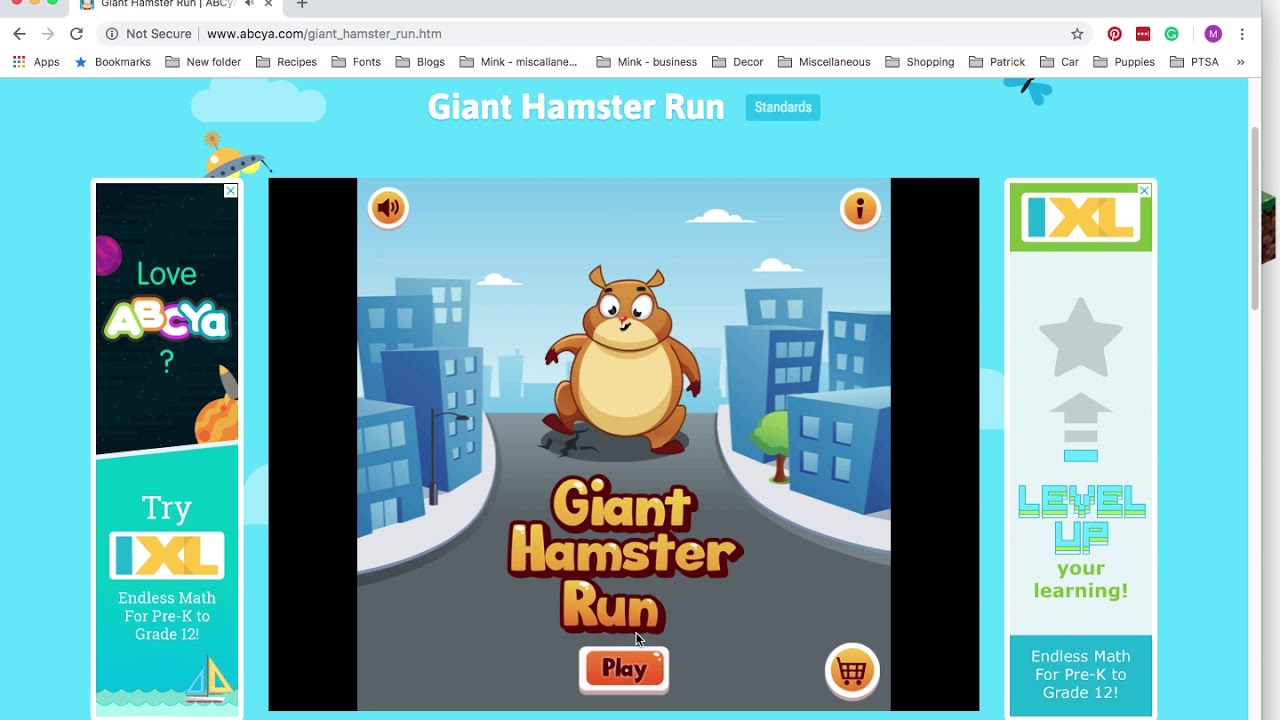The width and height of the screenshot is (1280, 720).
Task: Open the Blogs bookmarks folder
Action: [420, 62]
